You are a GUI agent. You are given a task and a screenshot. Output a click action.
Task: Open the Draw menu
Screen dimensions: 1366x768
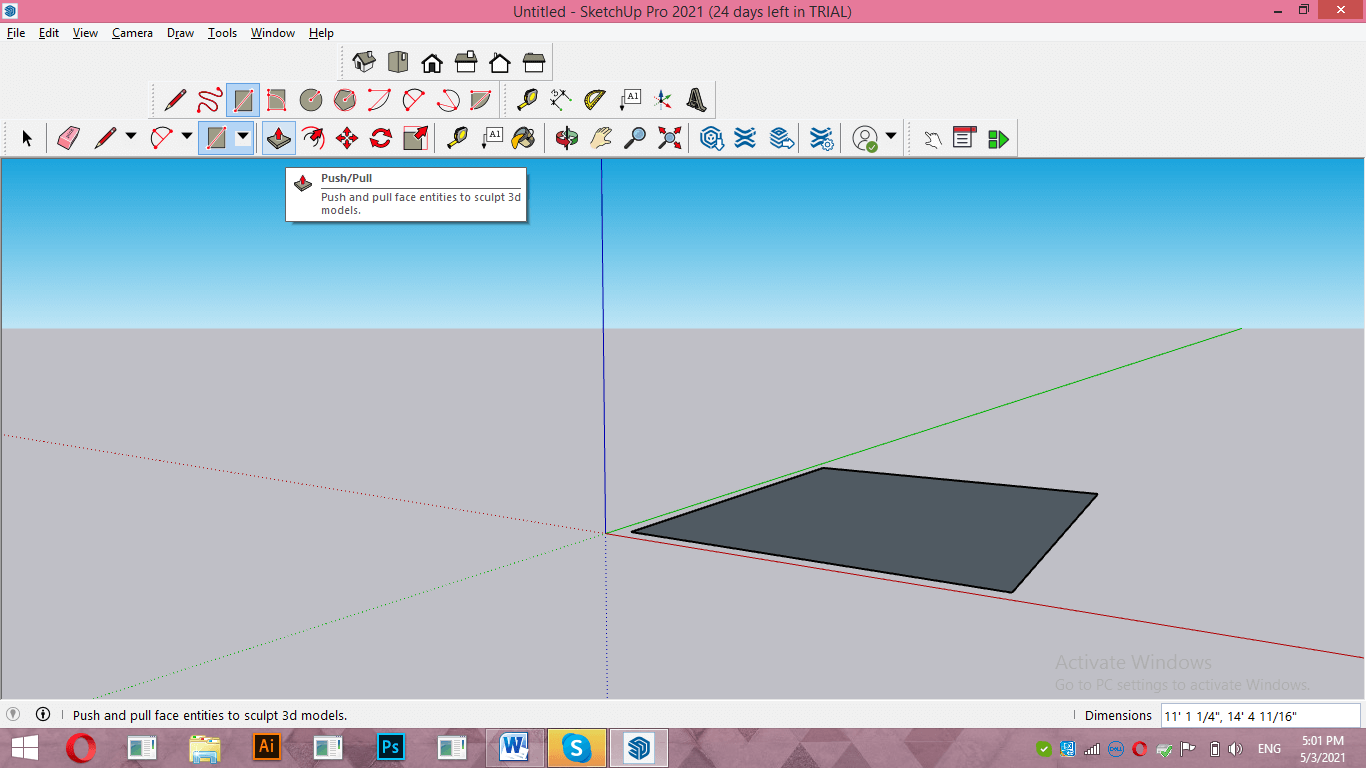click(x=180, y=33)
